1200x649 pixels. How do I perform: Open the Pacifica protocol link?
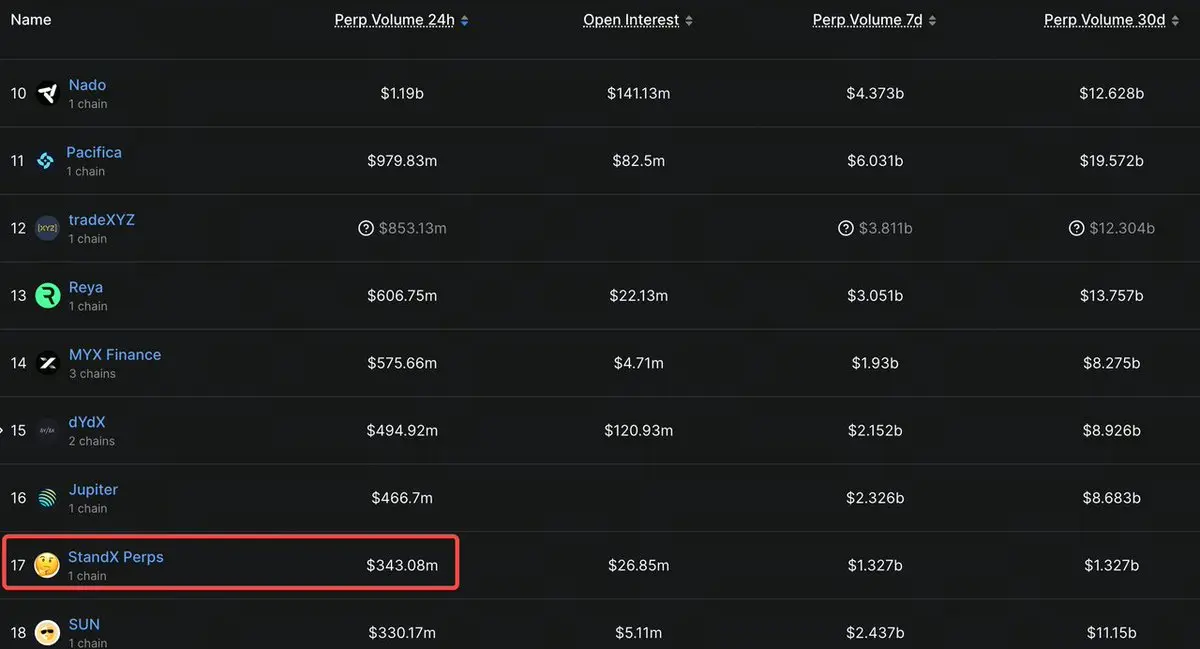tap(94, 152)
